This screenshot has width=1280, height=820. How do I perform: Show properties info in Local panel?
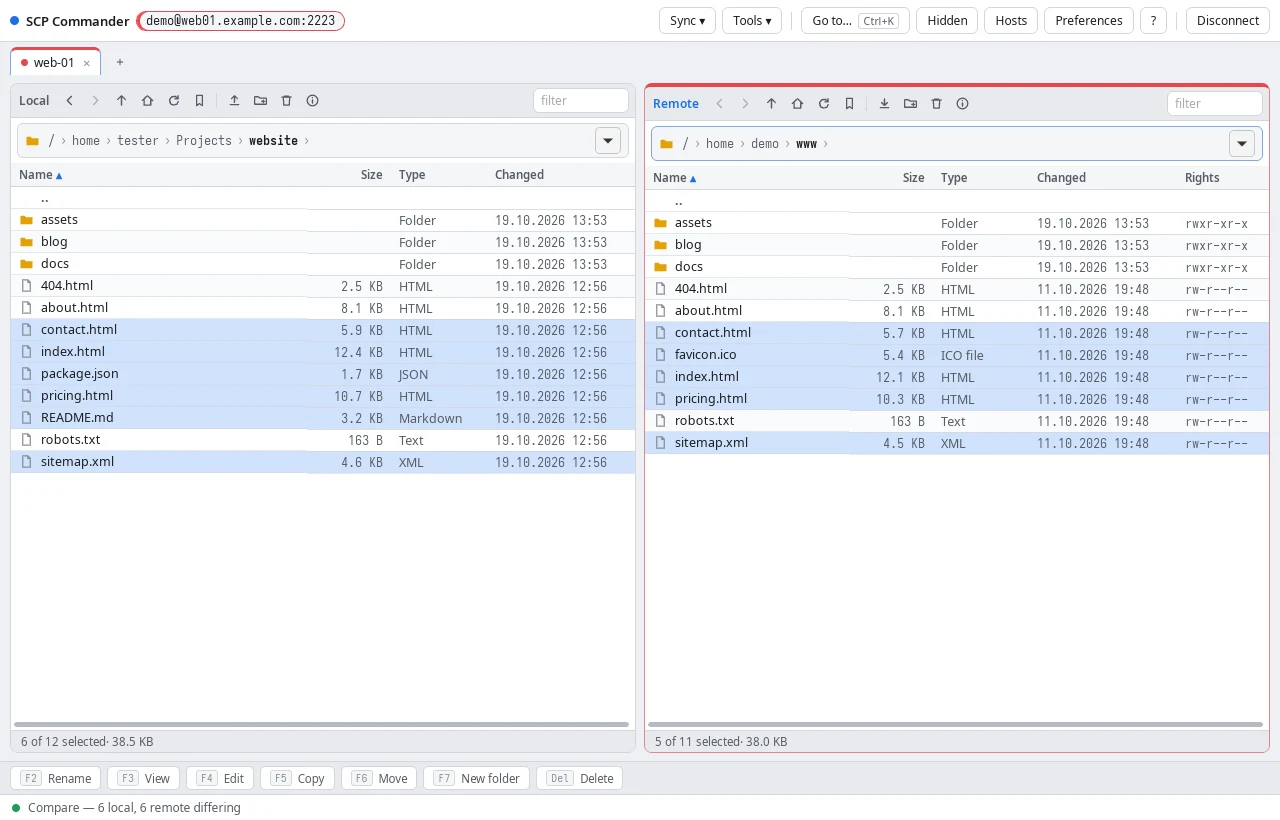[313, 100]
